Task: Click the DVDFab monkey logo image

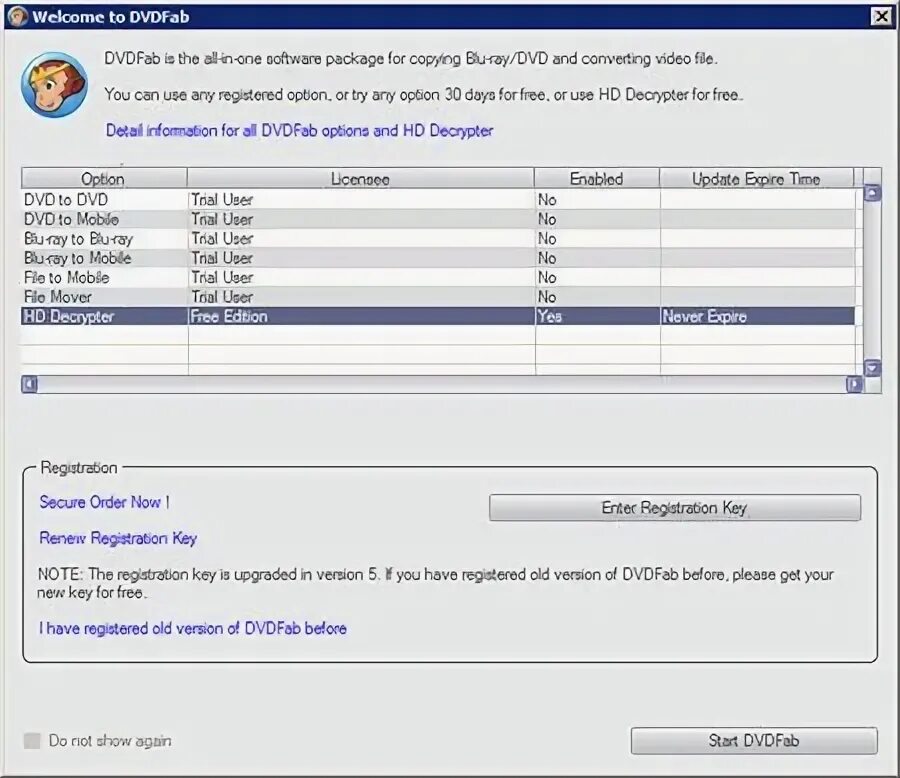Action: [55, 85]
